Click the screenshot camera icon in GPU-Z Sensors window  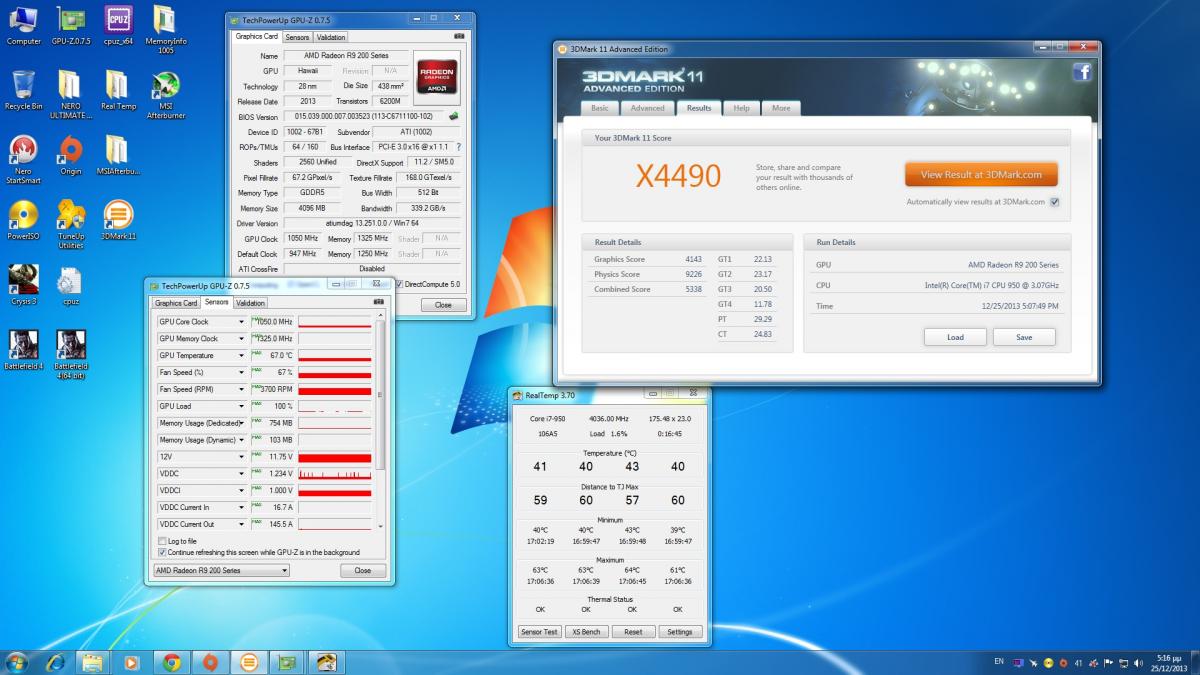point(378,302)
